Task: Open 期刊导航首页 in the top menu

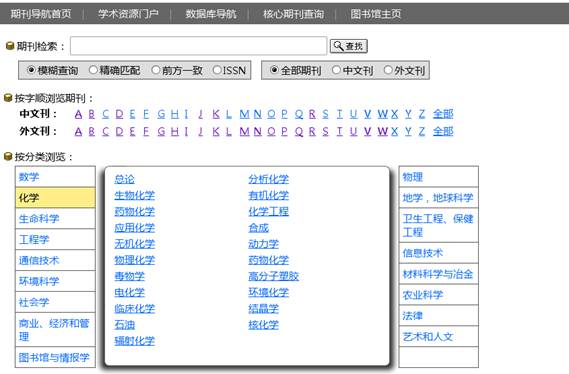Action: tap(41, 14)
